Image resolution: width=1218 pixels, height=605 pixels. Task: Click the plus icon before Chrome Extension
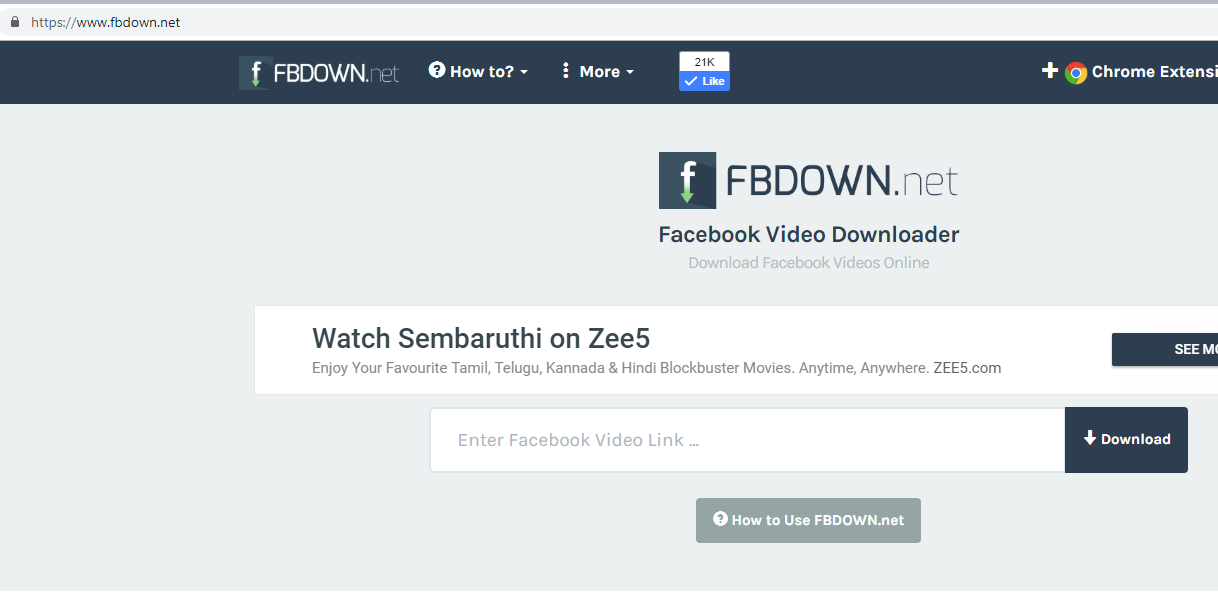(x=1050, y=70)
